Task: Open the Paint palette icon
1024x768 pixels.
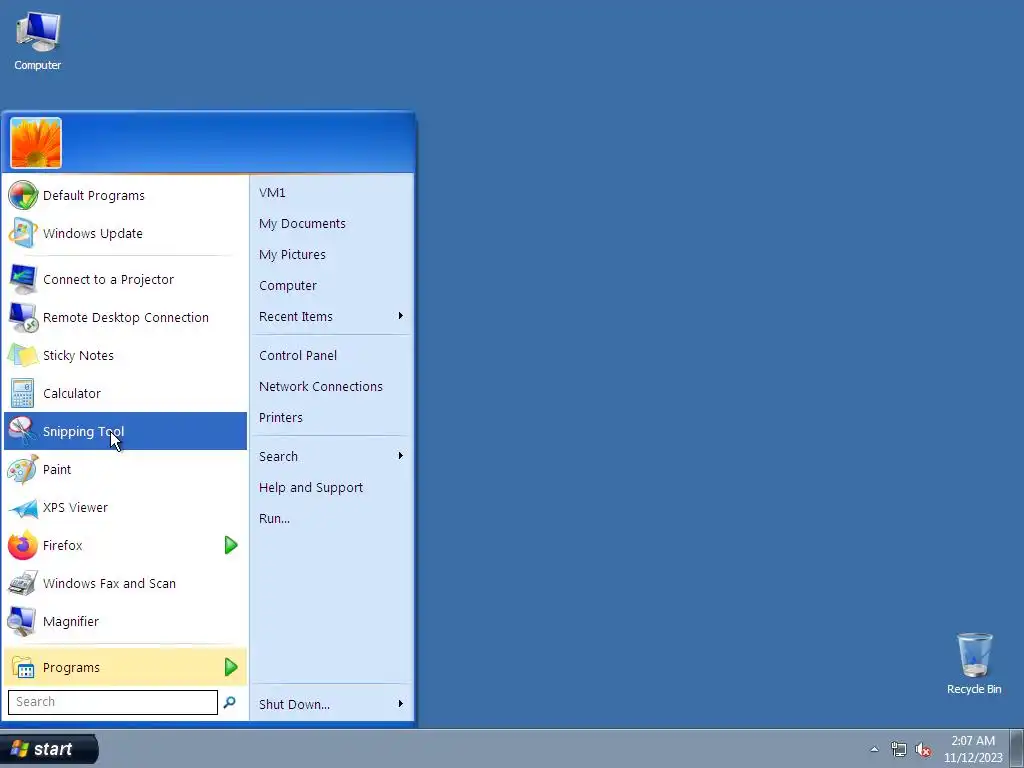Action: 23,470
